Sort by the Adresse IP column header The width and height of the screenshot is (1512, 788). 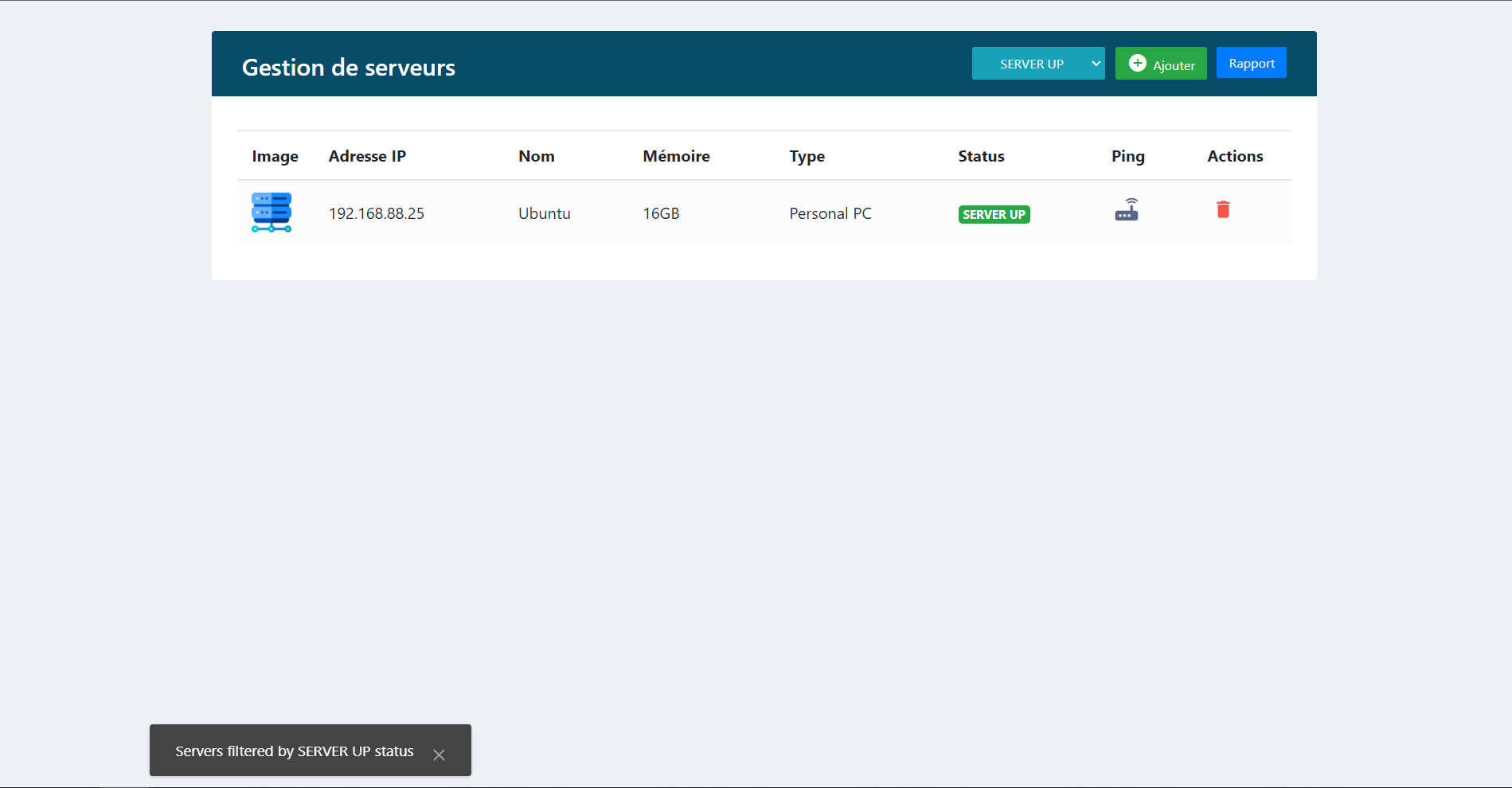point(367,156)
